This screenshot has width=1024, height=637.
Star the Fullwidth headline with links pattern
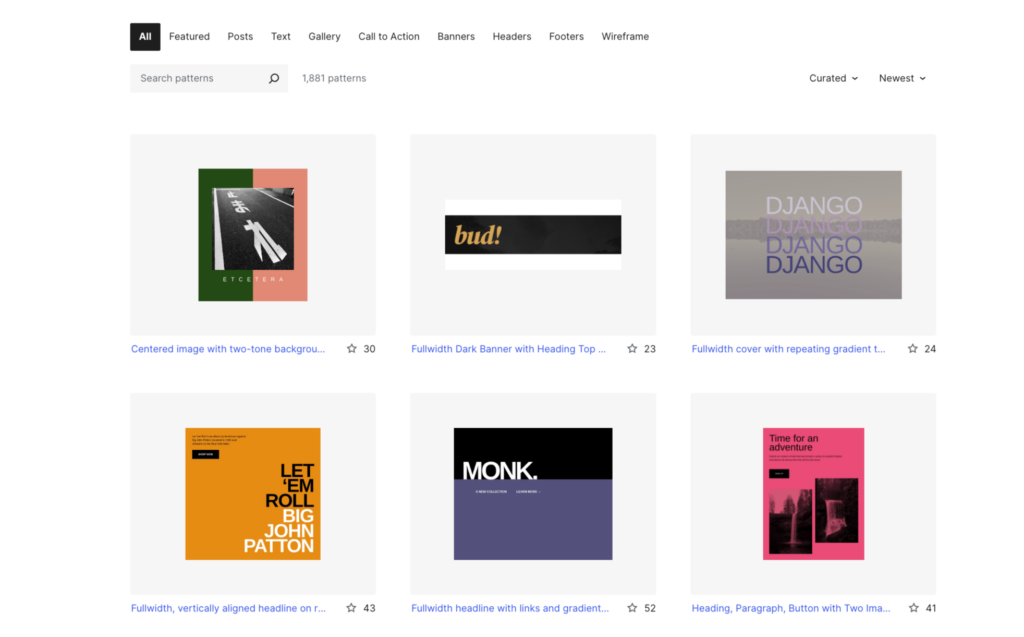pos(632,608)
